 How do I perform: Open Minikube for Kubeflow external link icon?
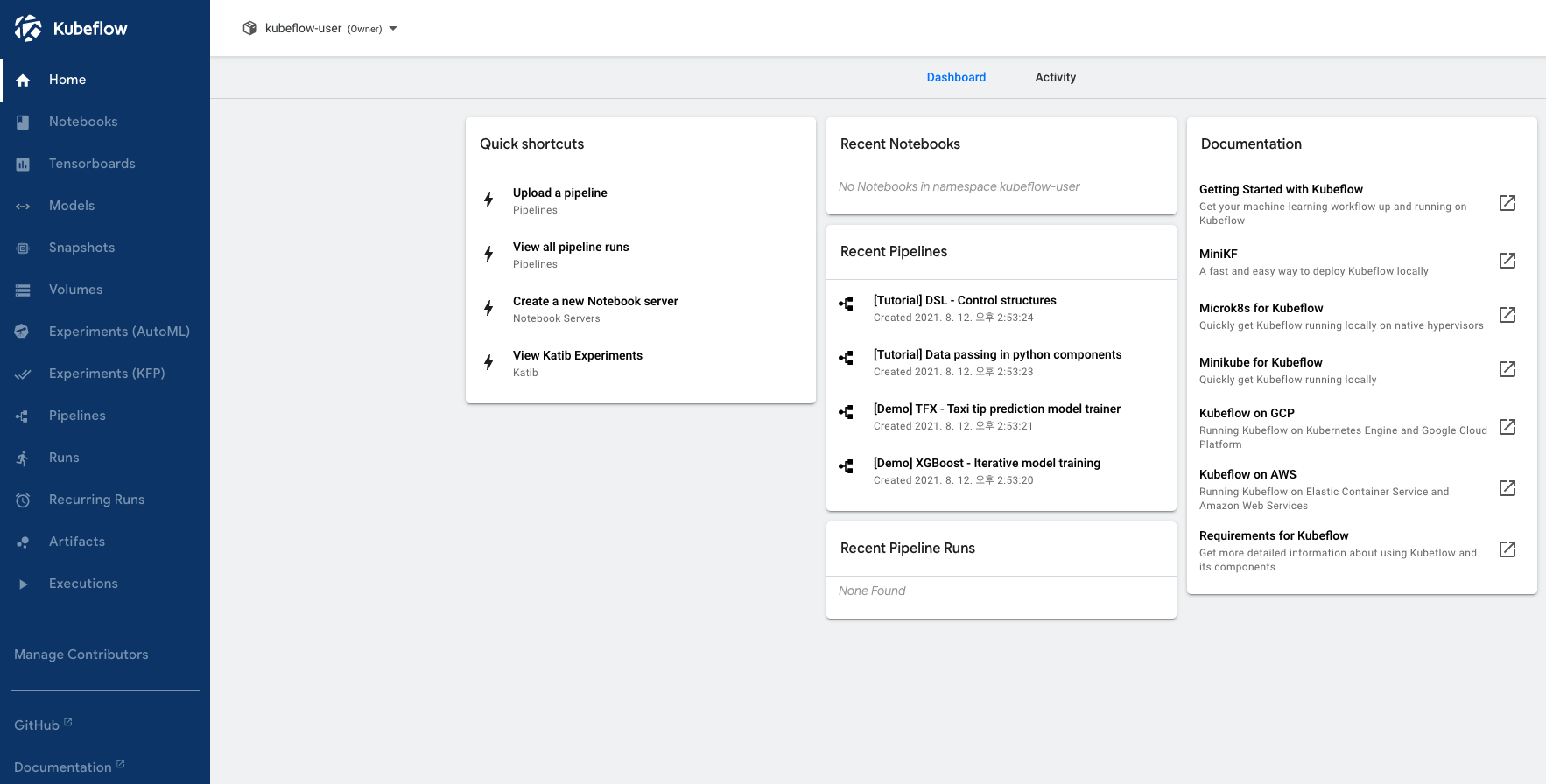1507,369
